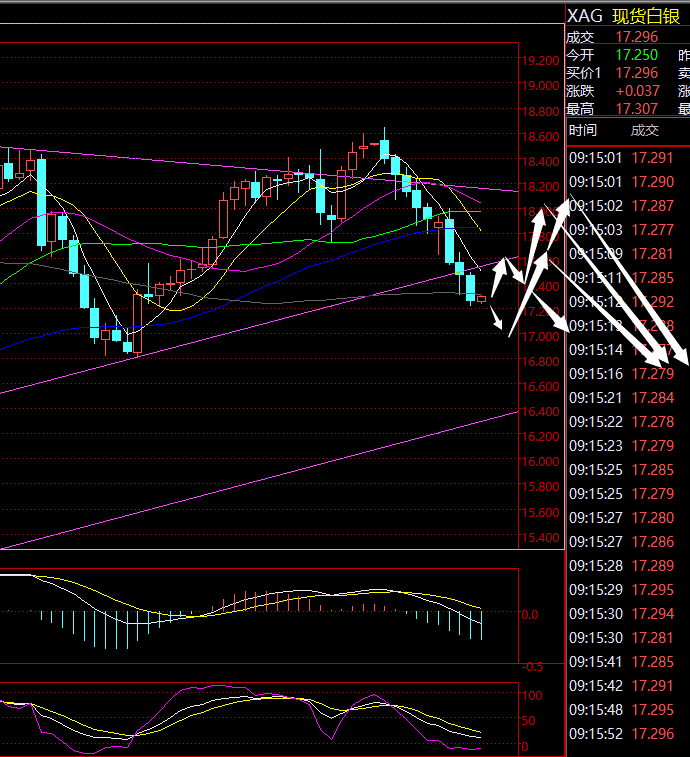Click the 最高 high price value 17.307
This screenshot has width=690, height=757.
(x=636, y=109)
